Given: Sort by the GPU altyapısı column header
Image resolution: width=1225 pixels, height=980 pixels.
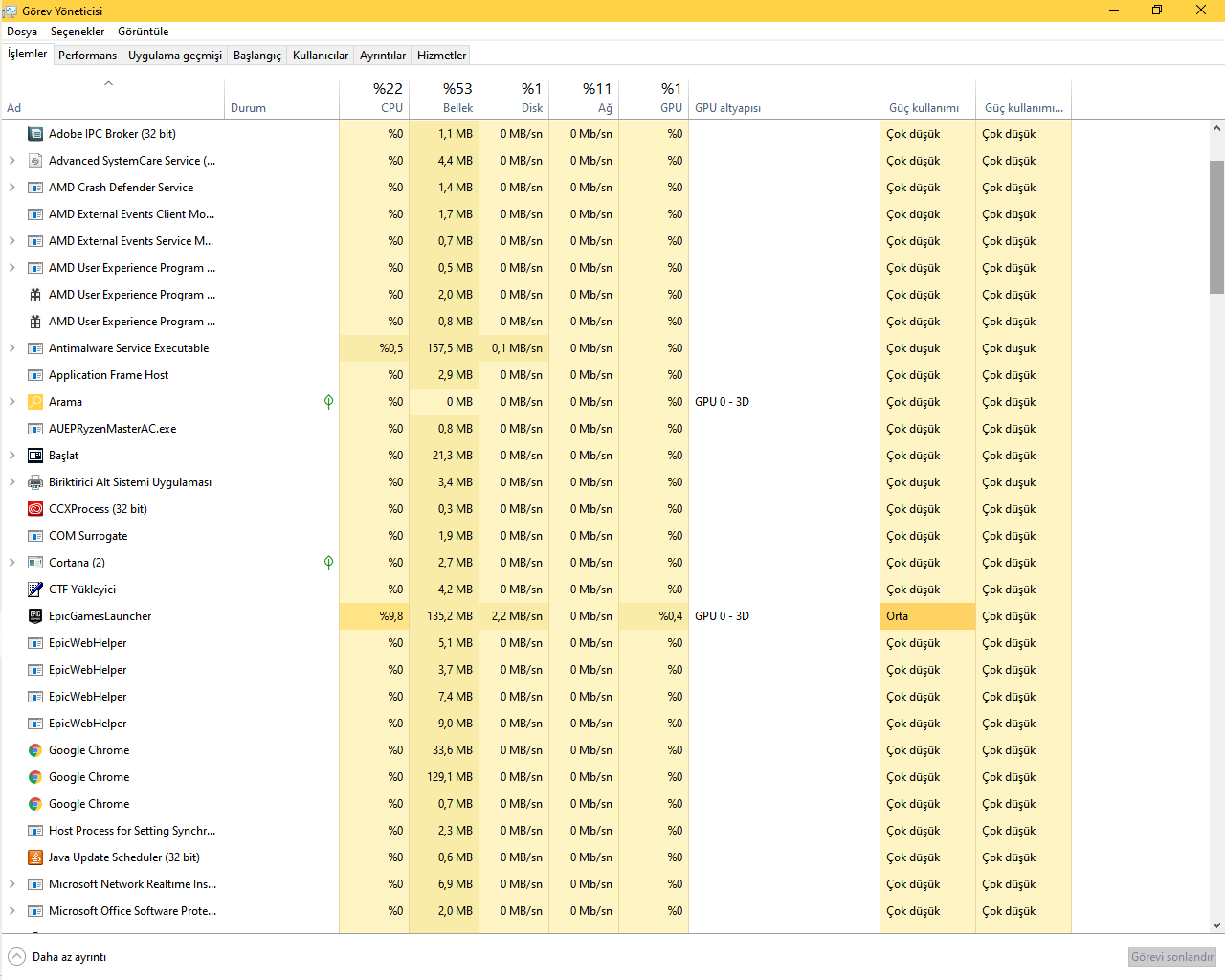Looking at the screenshot, I should coord(784,98).
